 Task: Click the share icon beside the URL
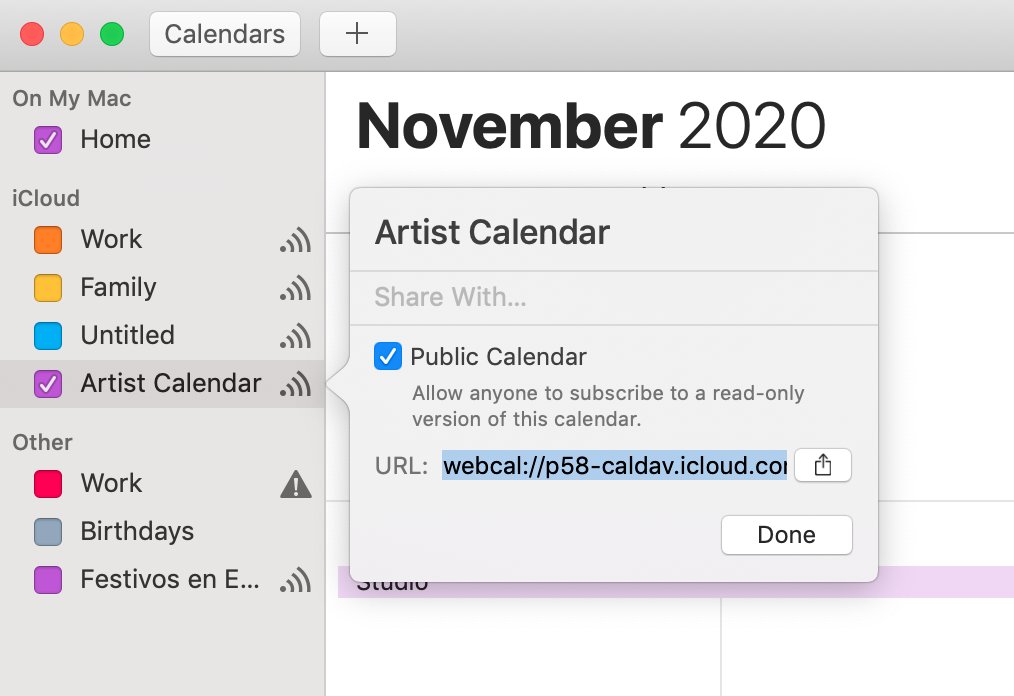(823, 465)
